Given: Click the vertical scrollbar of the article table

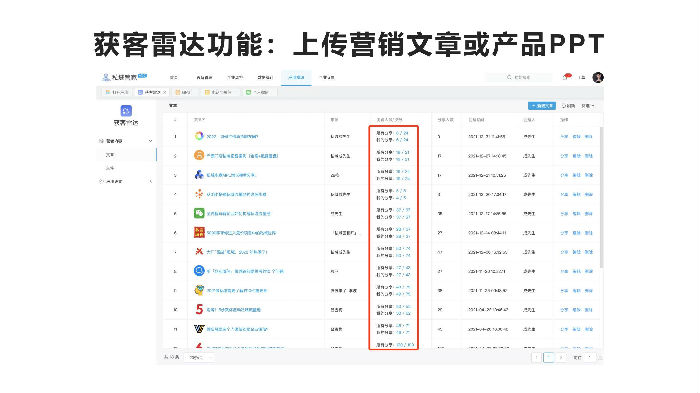Looking at the screenshot, I should [601, 197].
